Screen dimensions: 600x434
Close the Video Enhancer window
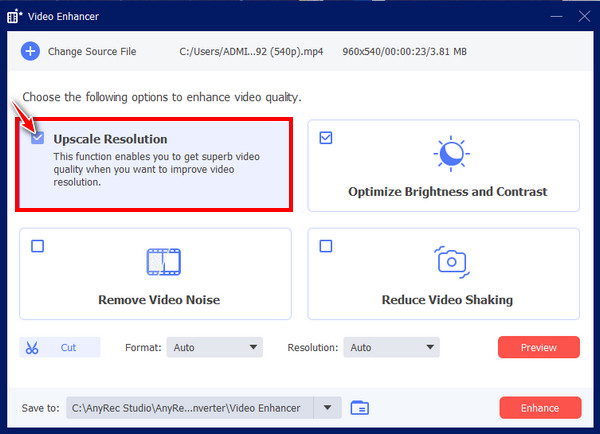pyautogui.click(x=584, y=16)
